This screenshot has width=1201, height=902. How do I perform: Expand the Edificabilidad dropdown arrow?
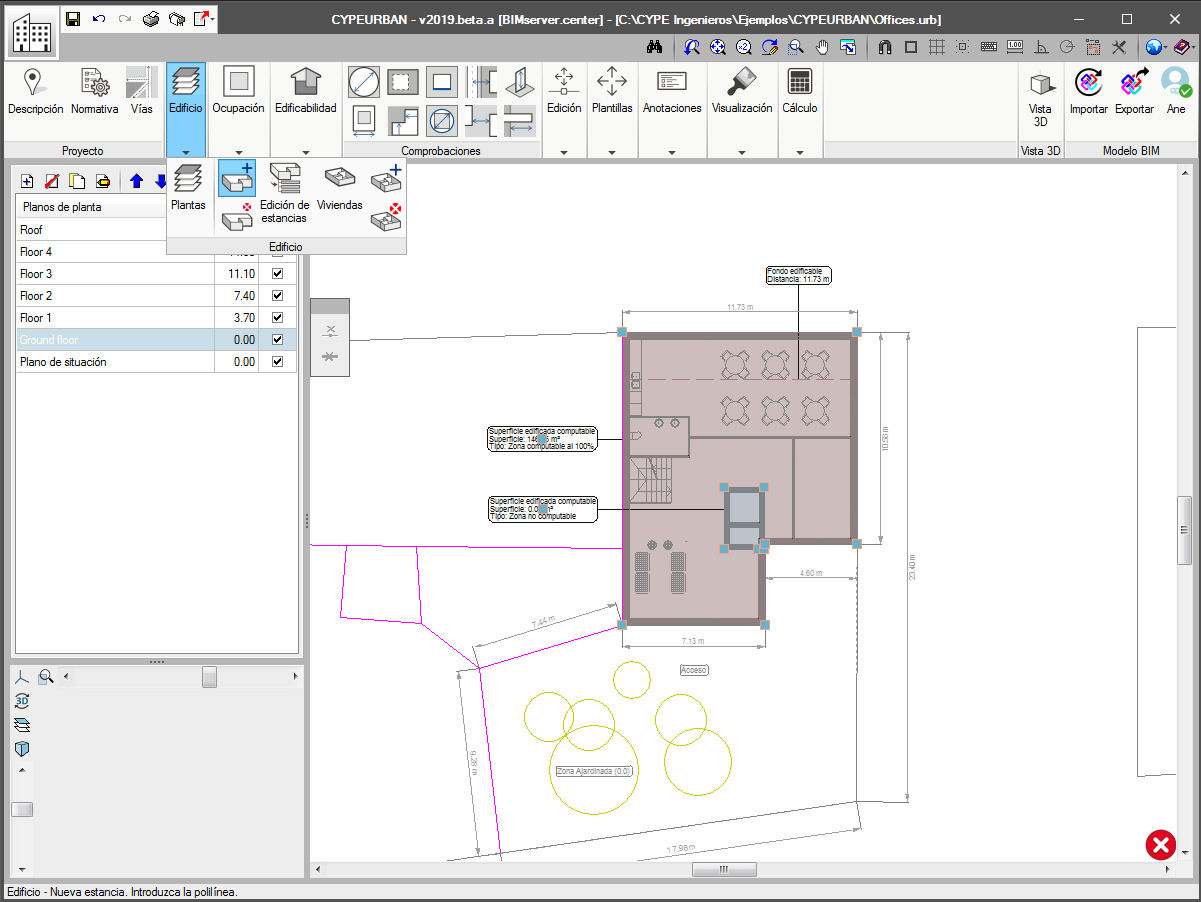pyautogui.click(x=305, y=152)
